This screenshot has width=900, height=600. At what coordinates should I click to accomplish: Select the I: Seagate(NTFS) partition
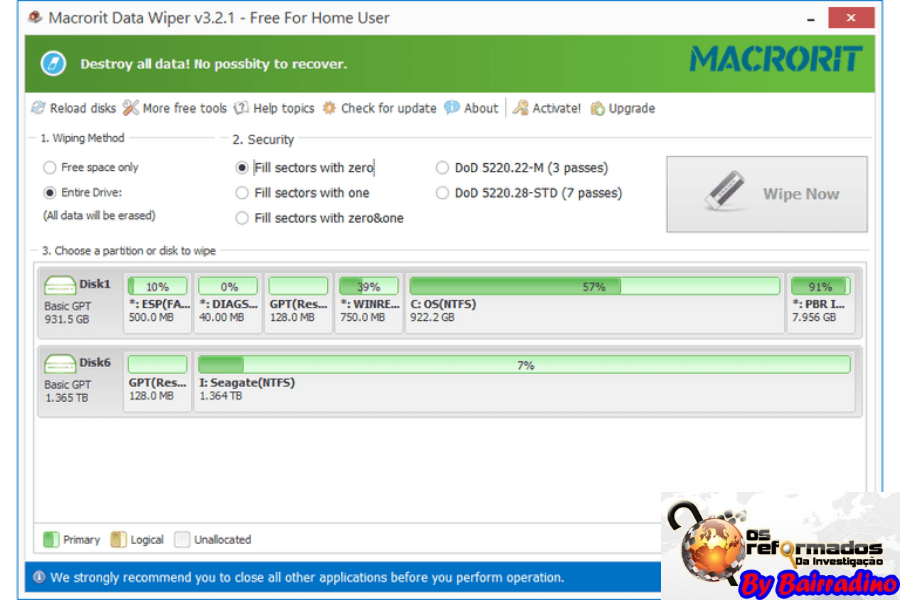tap(525, 382)
